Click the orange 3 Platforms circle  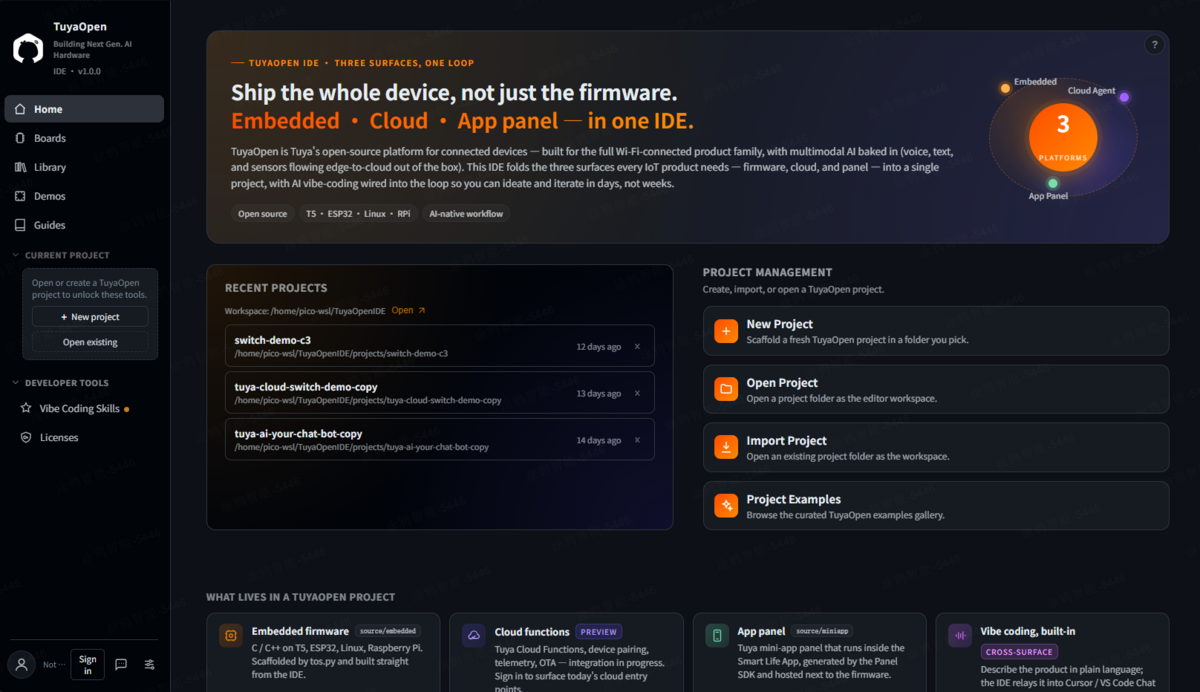(x=1063, y=138)
